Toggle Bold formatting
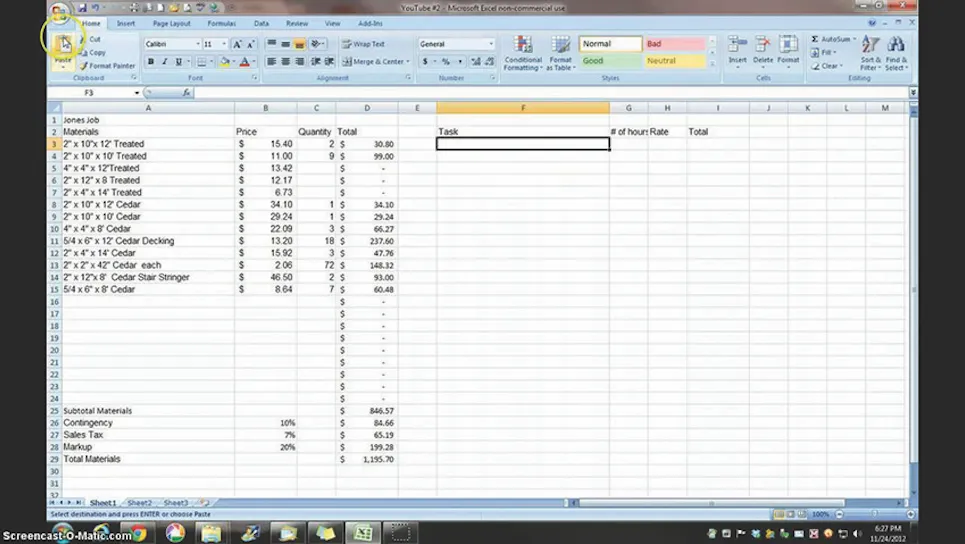 [151, 62]
